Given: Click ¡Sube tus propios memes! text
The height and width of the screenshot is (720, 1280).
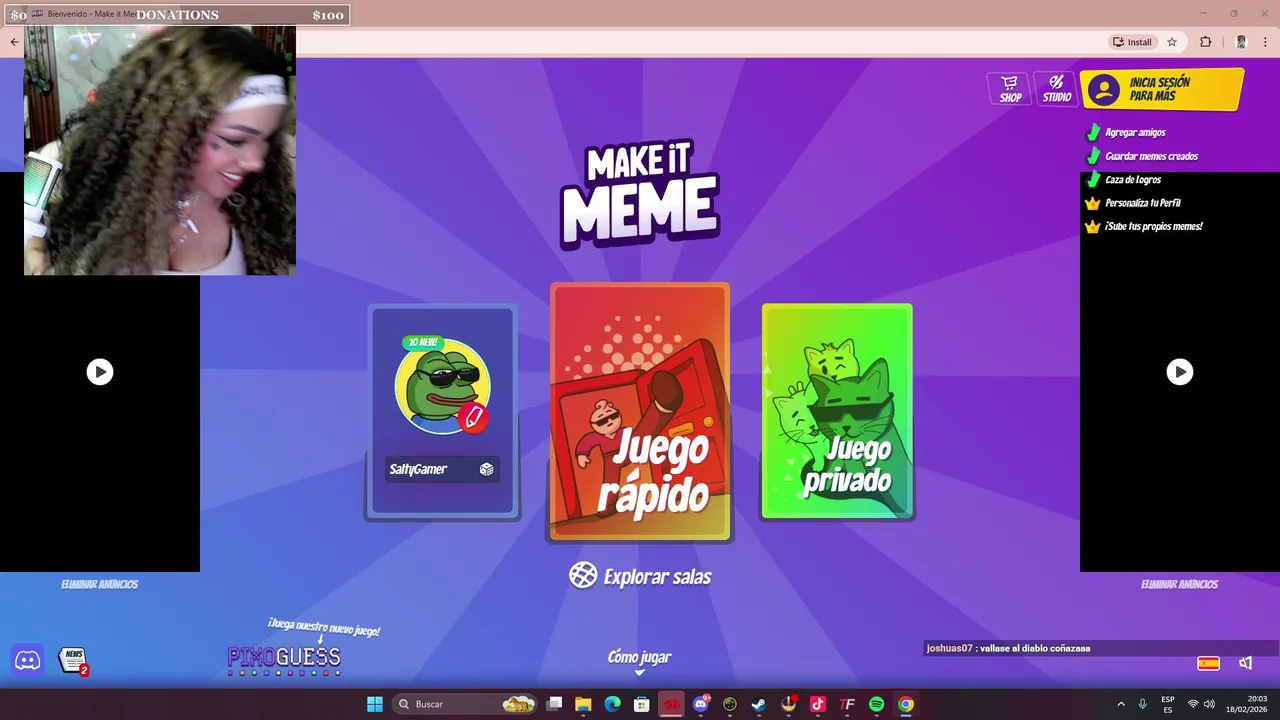Looking at the screenshot, I should click(x=1154, y=227).
